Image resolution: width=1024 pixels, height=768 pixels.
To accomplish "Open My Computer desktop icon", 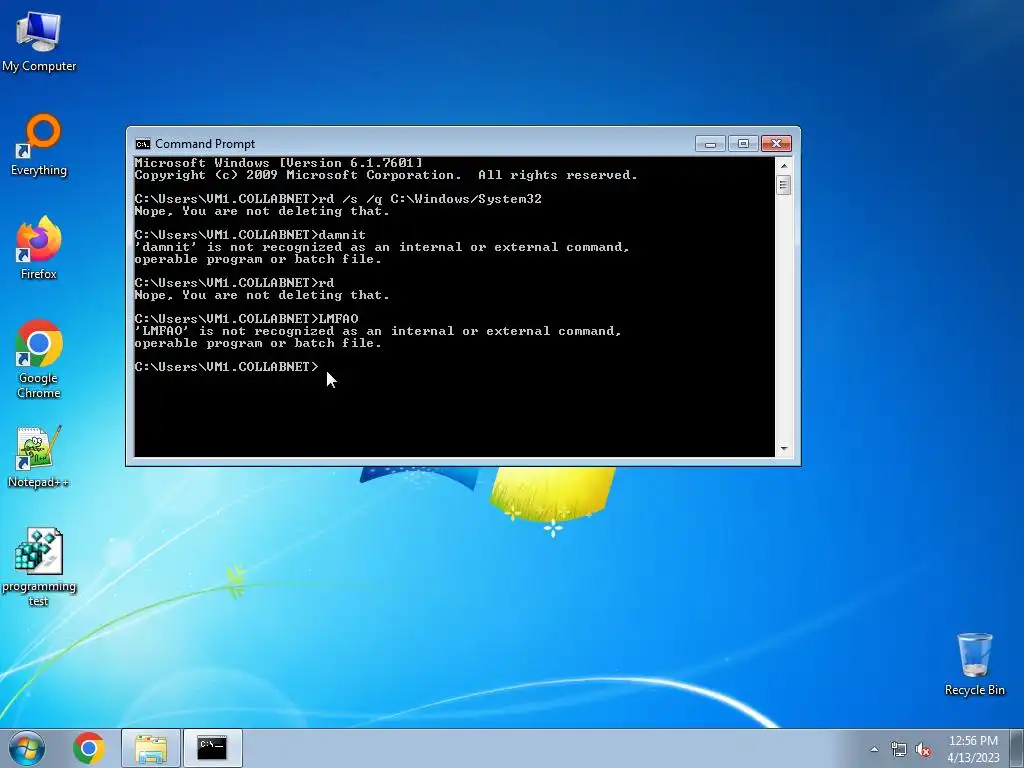I will tap(39, 41).
